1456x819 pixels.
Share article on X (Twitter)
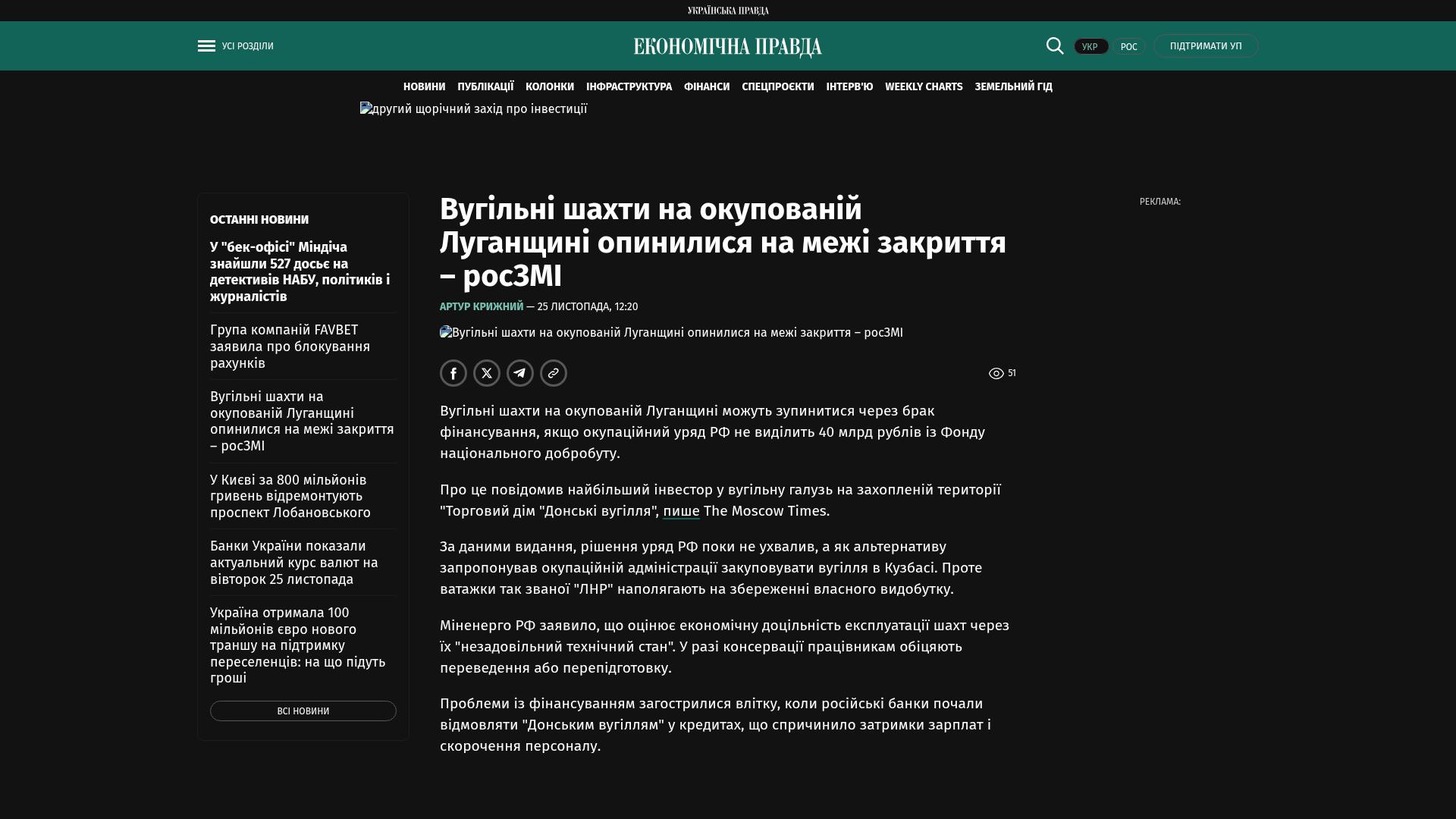pyautogui.click(x=487, y=373)
